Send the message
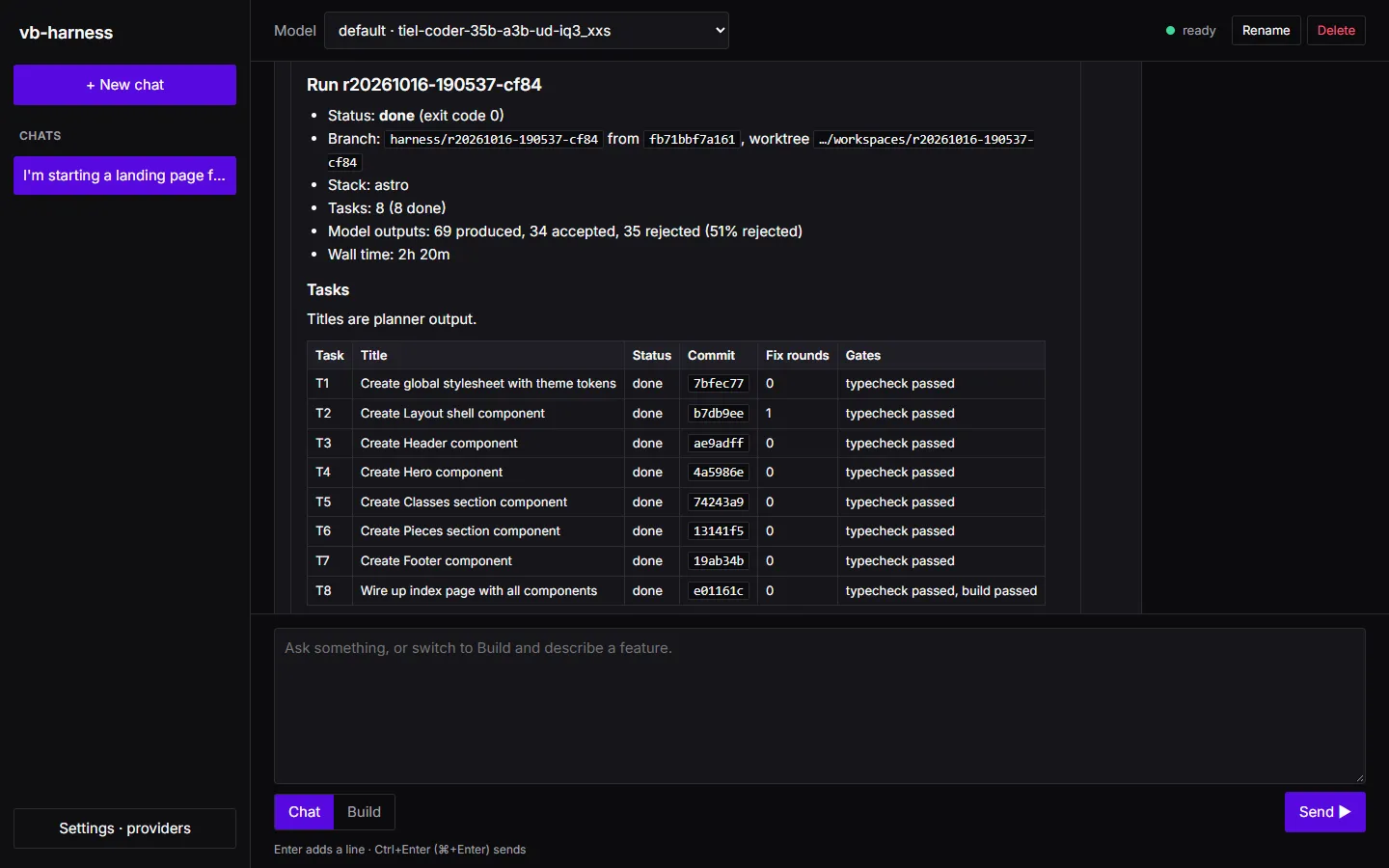Viewport: 1389px width, 868px height. point(1324,812)
